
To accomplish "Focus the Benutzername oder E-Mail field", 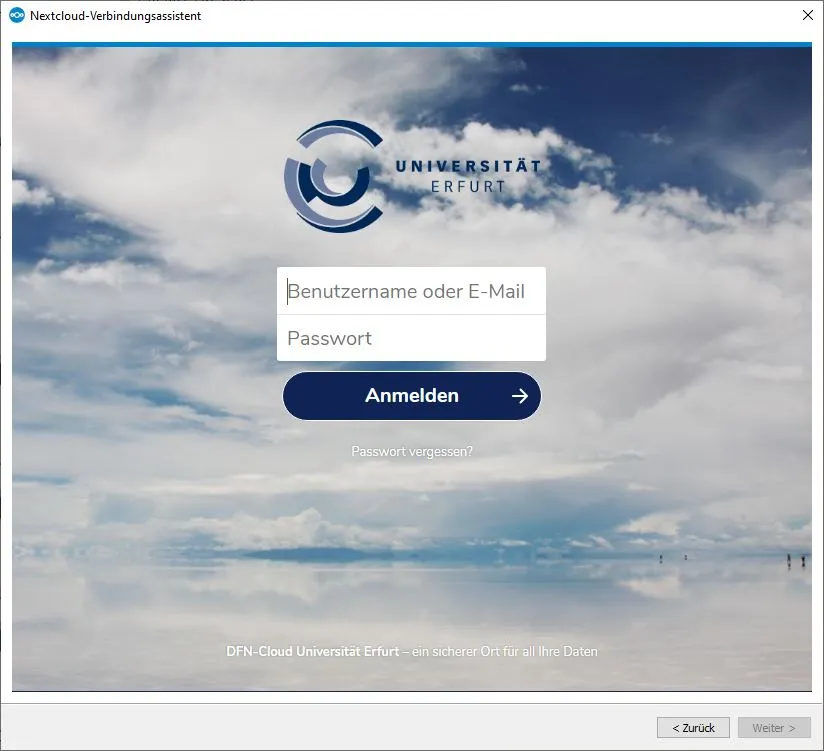I will 411,292.
